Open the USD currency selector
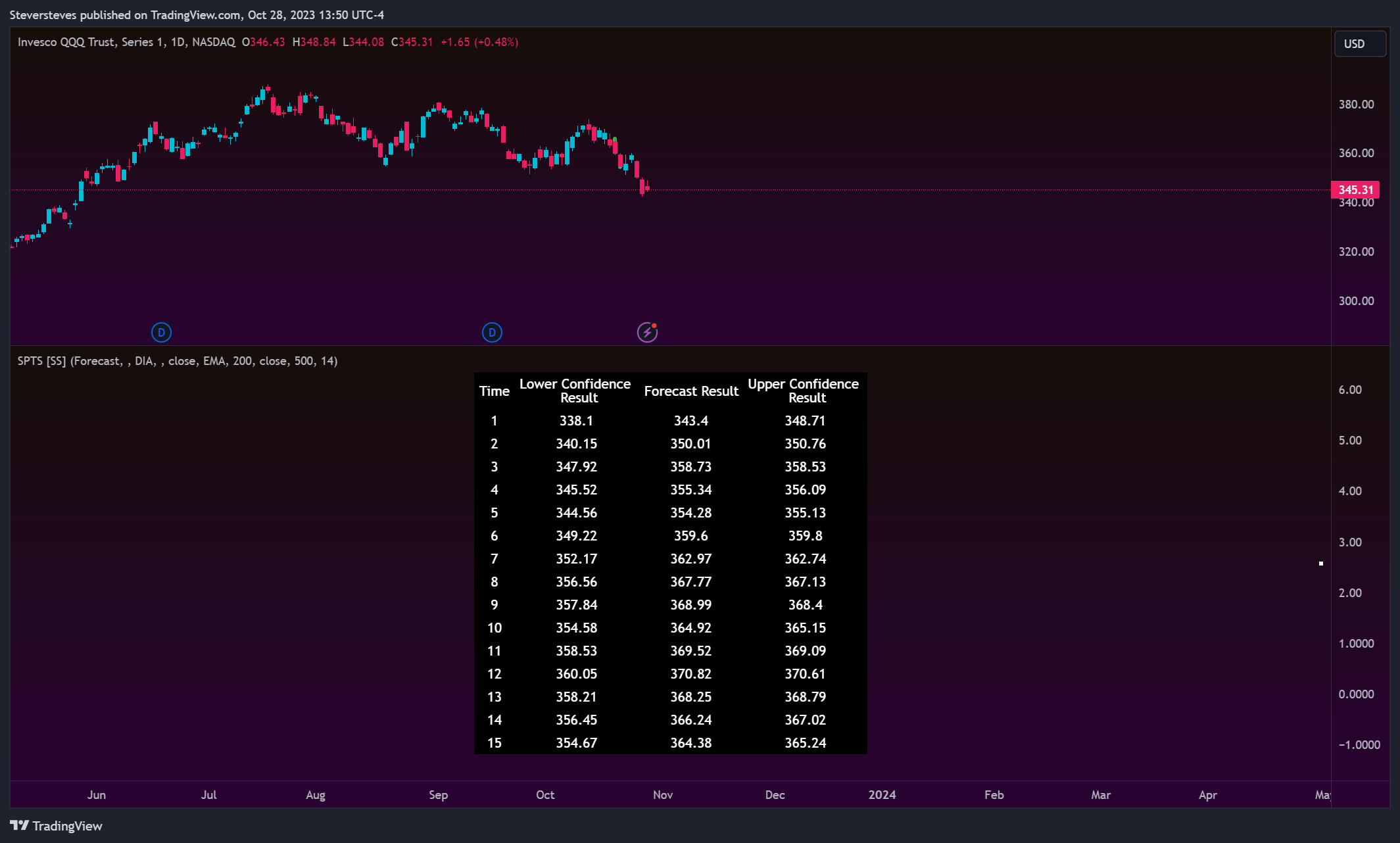 1360,44
